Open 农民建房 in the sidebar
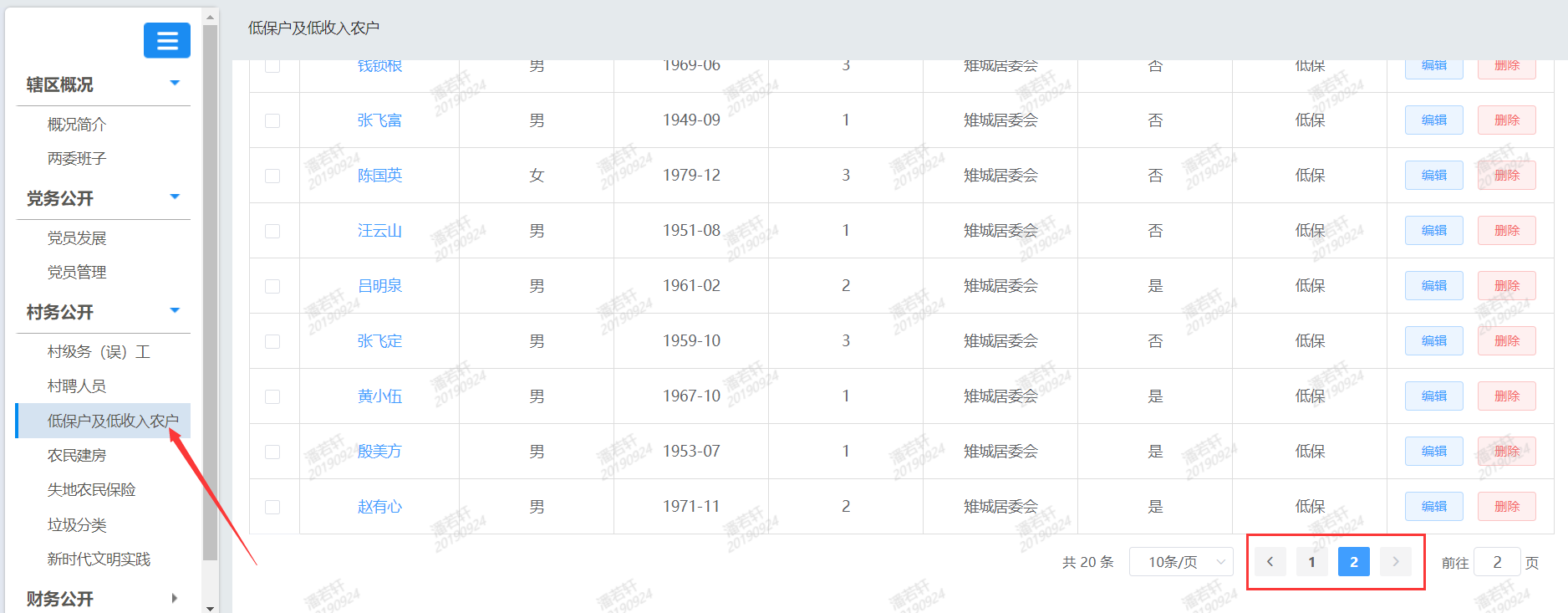Viewport: 1568px width, 613px height. (77, 455)
